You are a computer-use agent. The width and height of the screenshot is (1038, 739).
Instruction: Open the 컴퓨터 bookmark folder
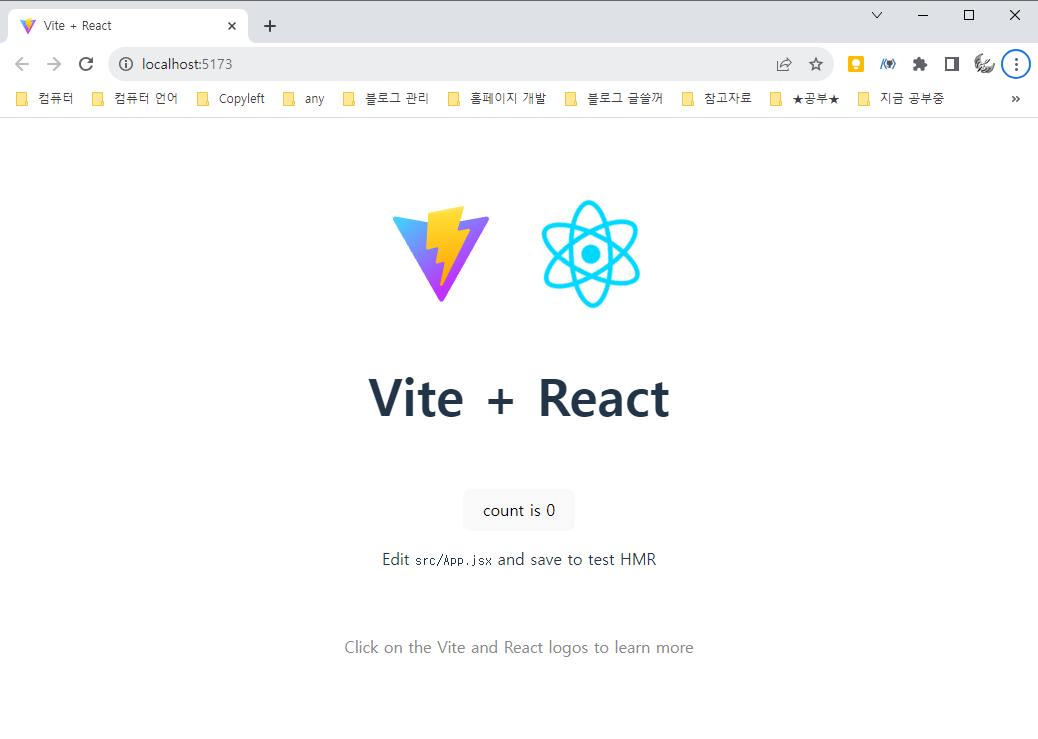(x=44, y=99)
